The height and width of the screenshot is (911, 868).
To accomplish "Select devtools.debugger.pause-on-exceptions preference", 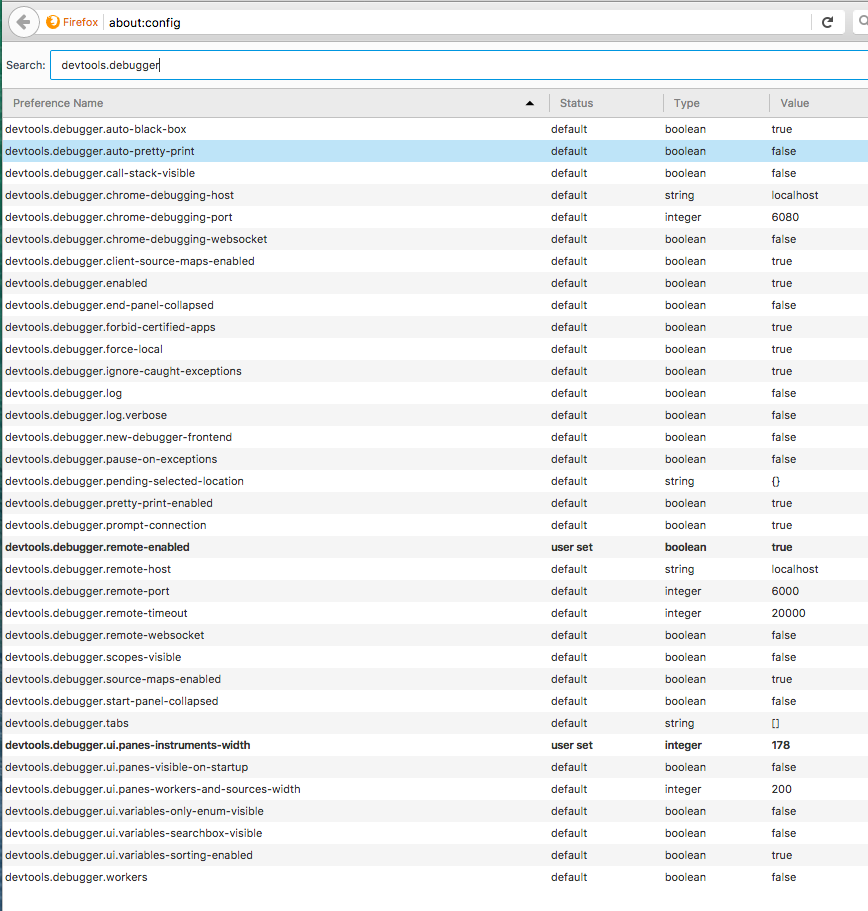I will (x=435, y=460).
